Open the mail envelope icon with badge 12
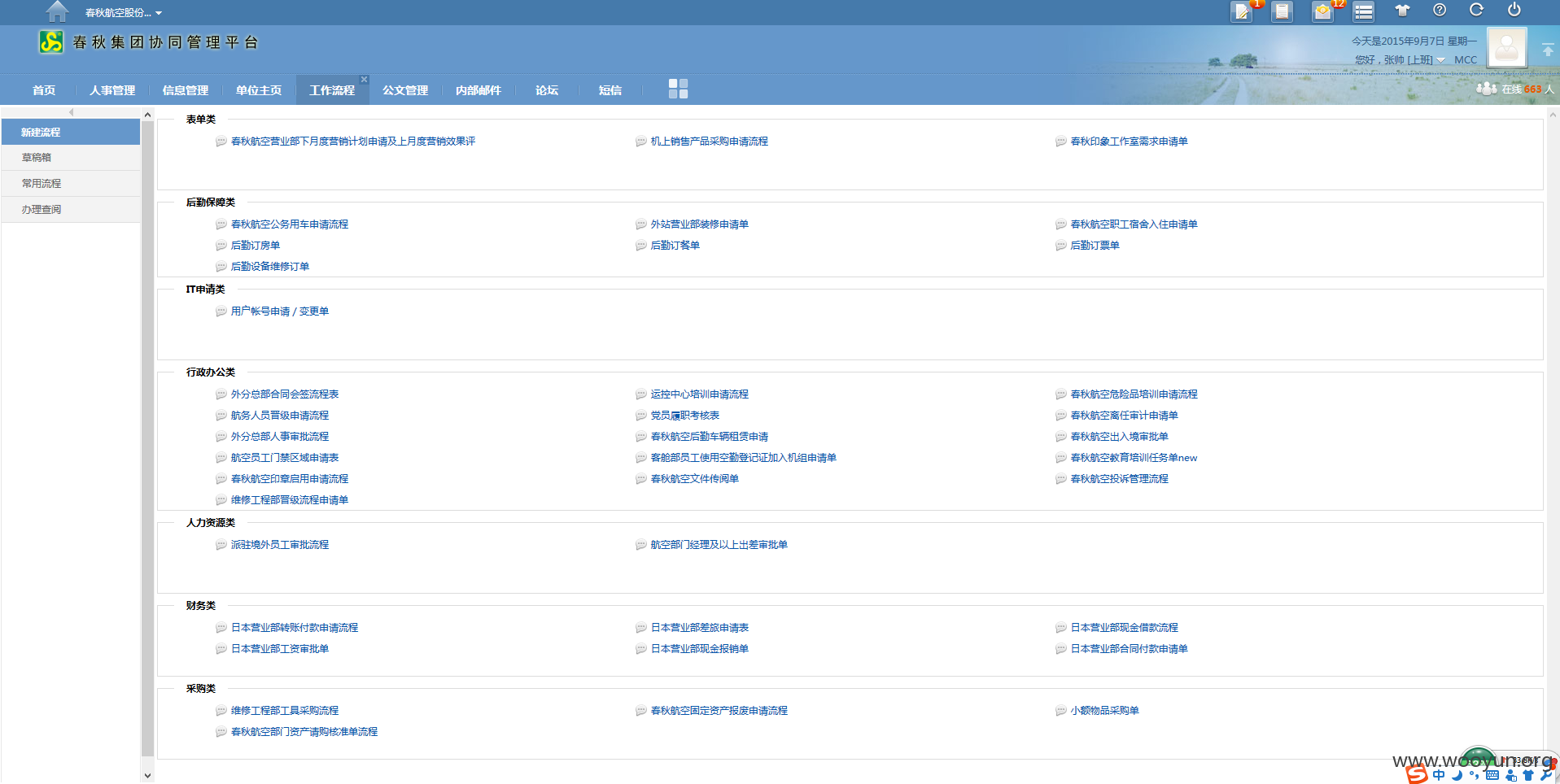The width and height of the screenshot is (1560, 784). coord(1323,11)
